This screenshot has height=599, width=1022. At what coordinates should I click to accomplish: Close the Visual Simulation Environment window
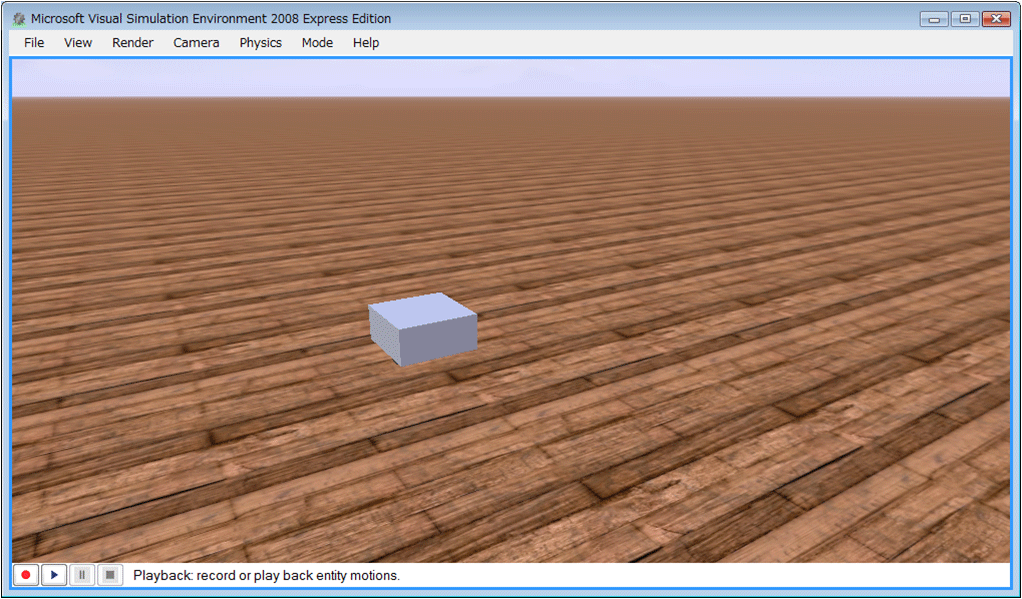997,19
